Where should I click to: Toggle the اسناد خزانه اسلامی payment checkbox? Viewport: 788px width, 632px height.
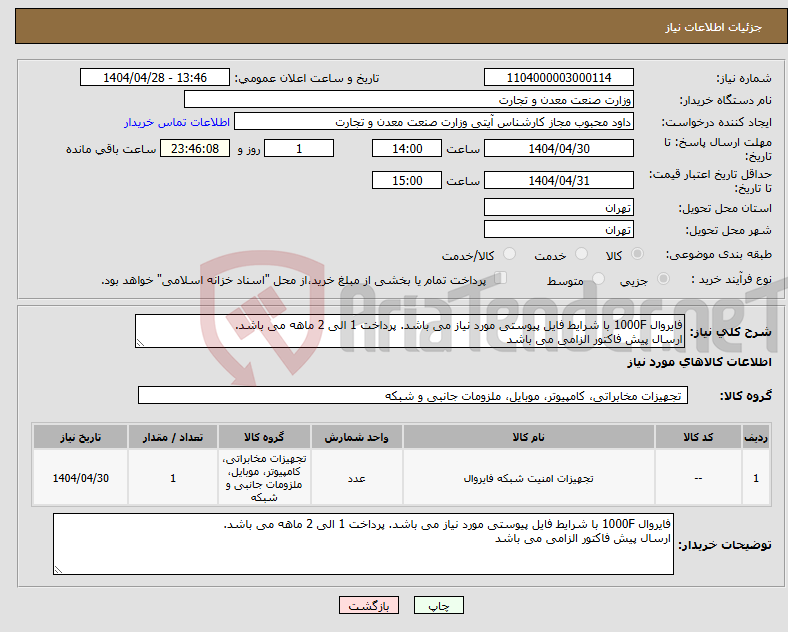tap(500, 278)
